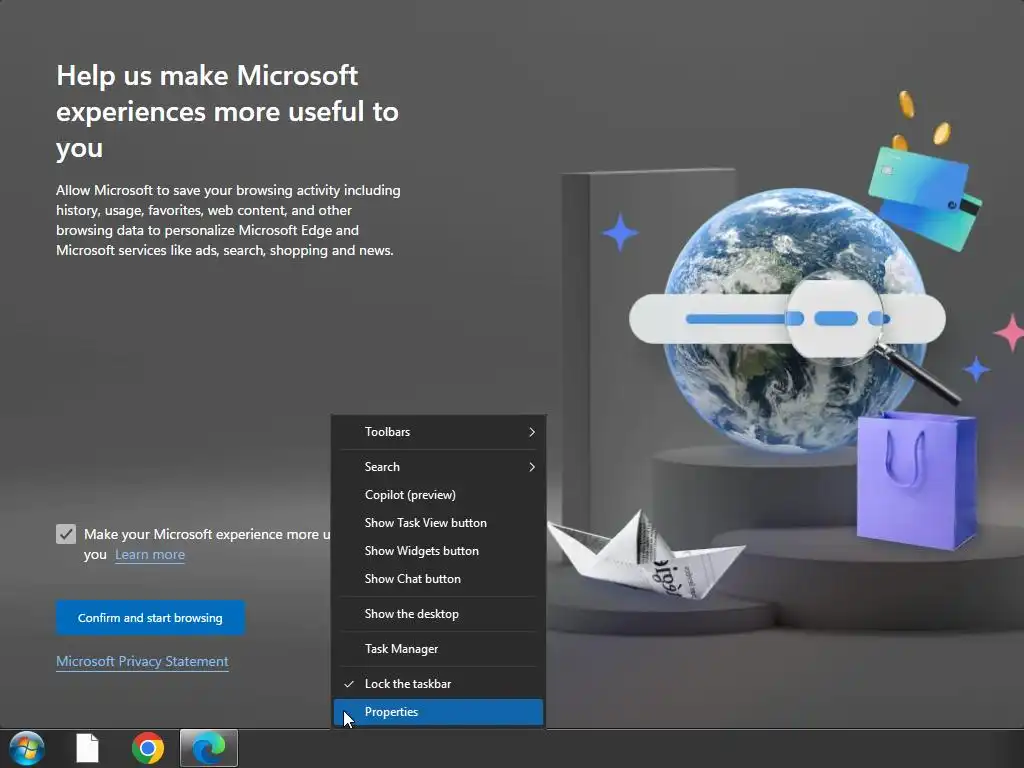Launch Google Chrome from the taskbar

pyautogui.click(x=148, y=748)
